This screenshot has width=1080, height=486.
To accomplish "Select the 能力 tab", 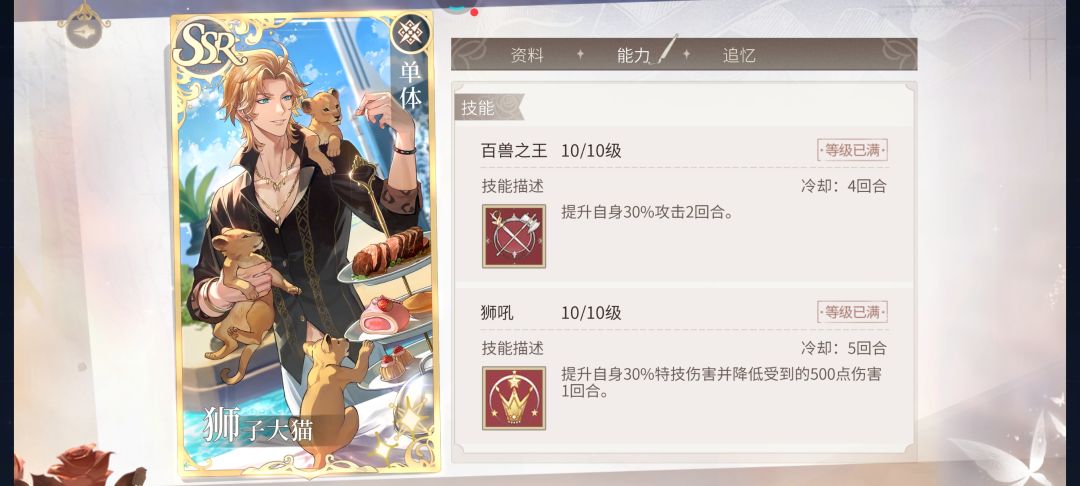I will pyautogui.click(x=634, y=56).
